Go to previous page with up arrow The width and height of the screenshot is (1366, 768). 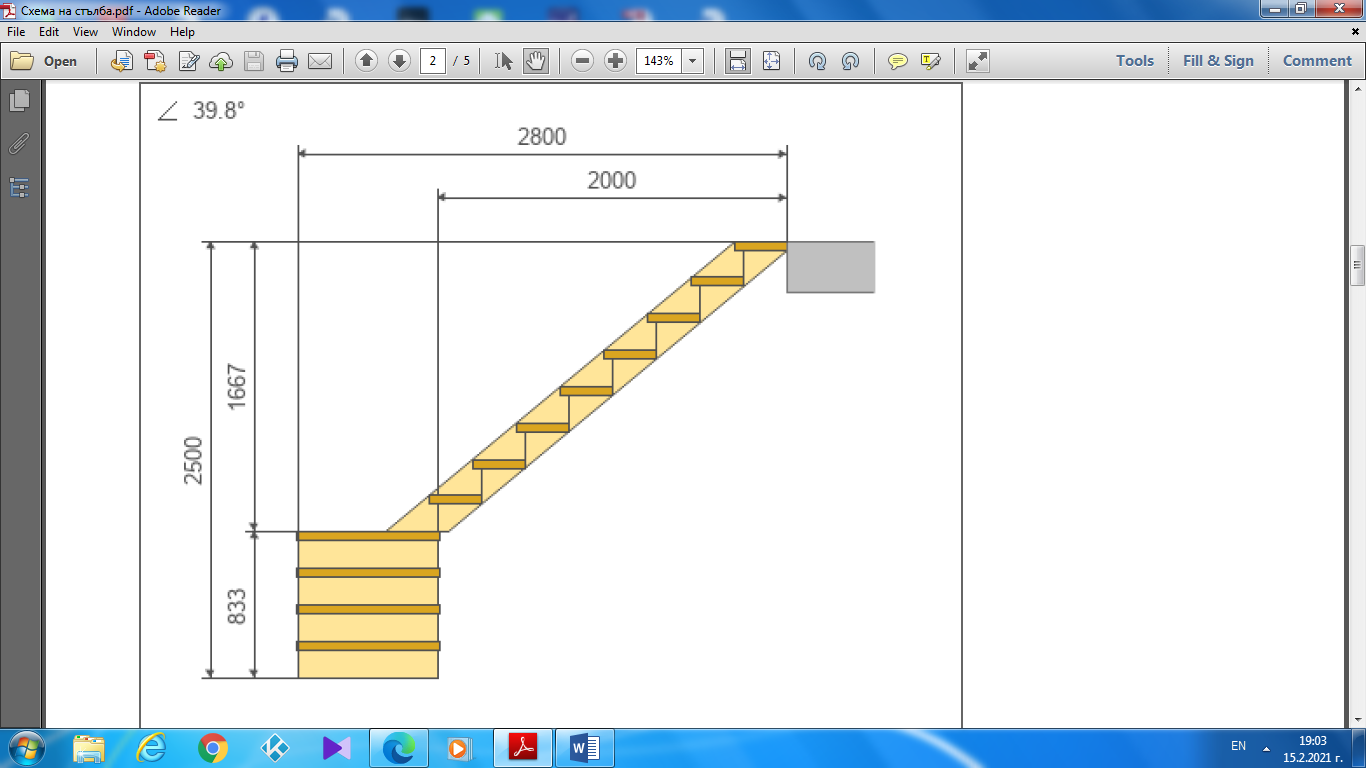367,61
